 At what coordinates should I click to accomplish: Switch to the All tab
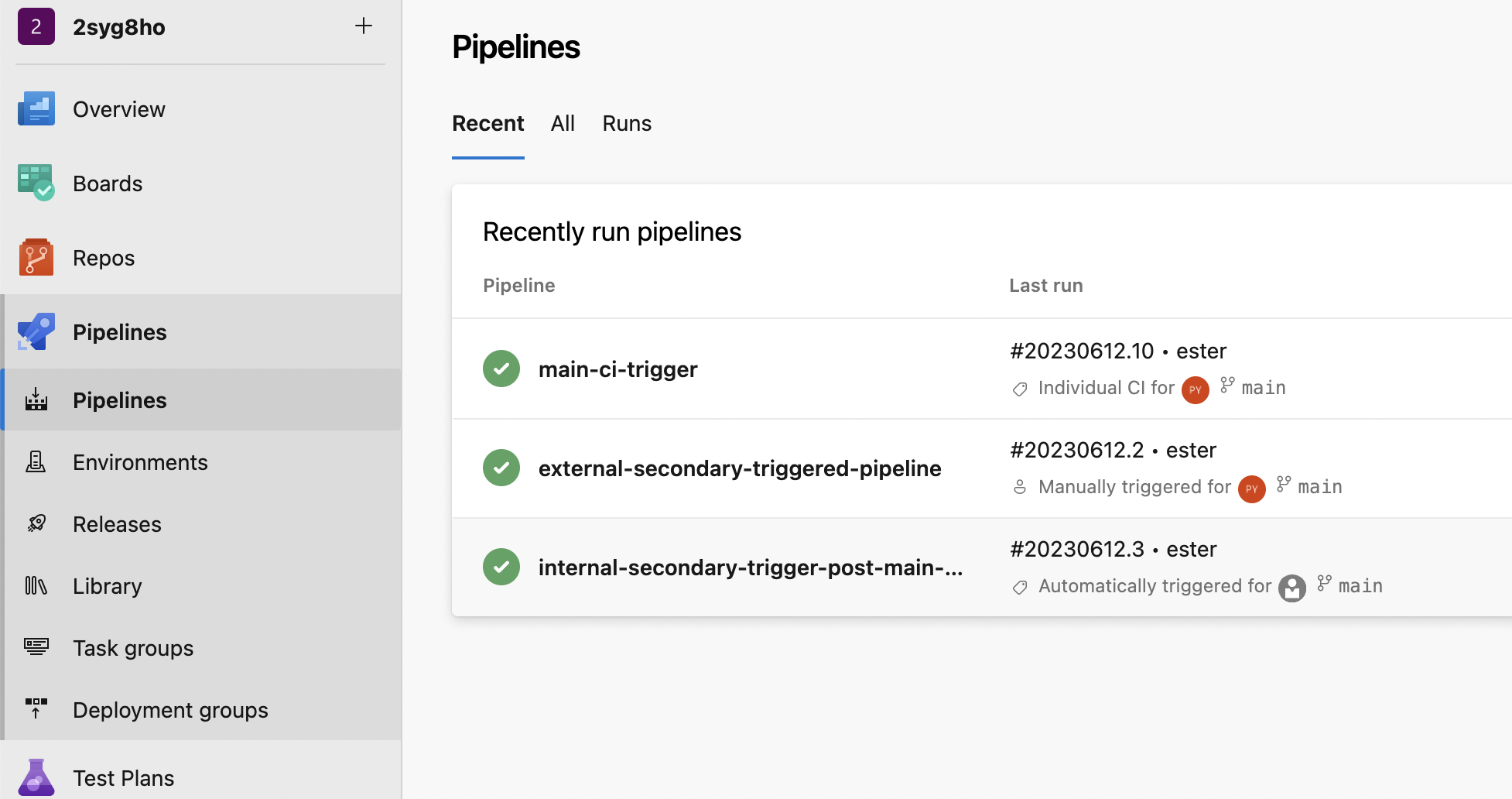tap(563, 123)
